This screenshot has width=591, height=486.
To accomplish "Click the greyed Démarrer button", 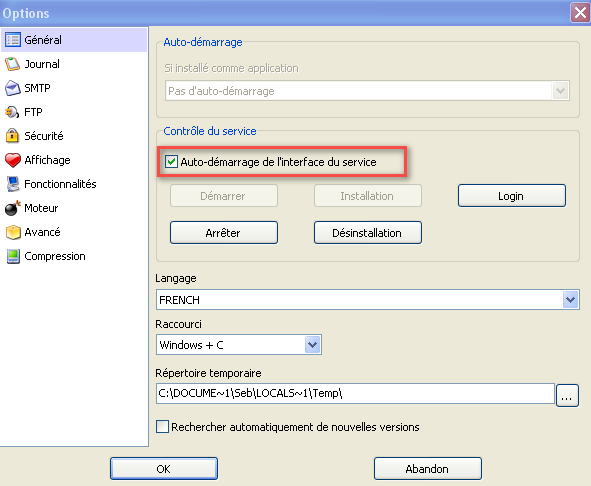I will tap(224, 196).
